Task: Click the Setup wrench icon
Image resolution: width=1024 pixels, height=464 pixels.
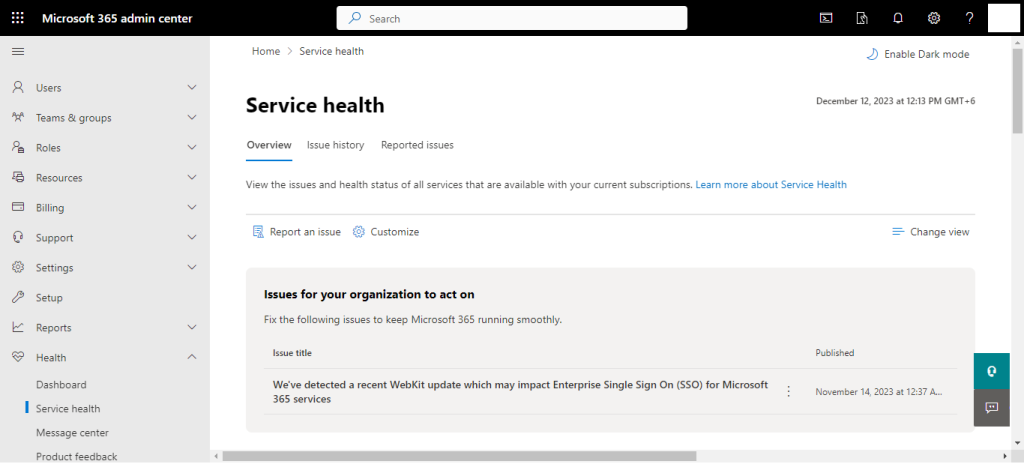Action: 18,297
